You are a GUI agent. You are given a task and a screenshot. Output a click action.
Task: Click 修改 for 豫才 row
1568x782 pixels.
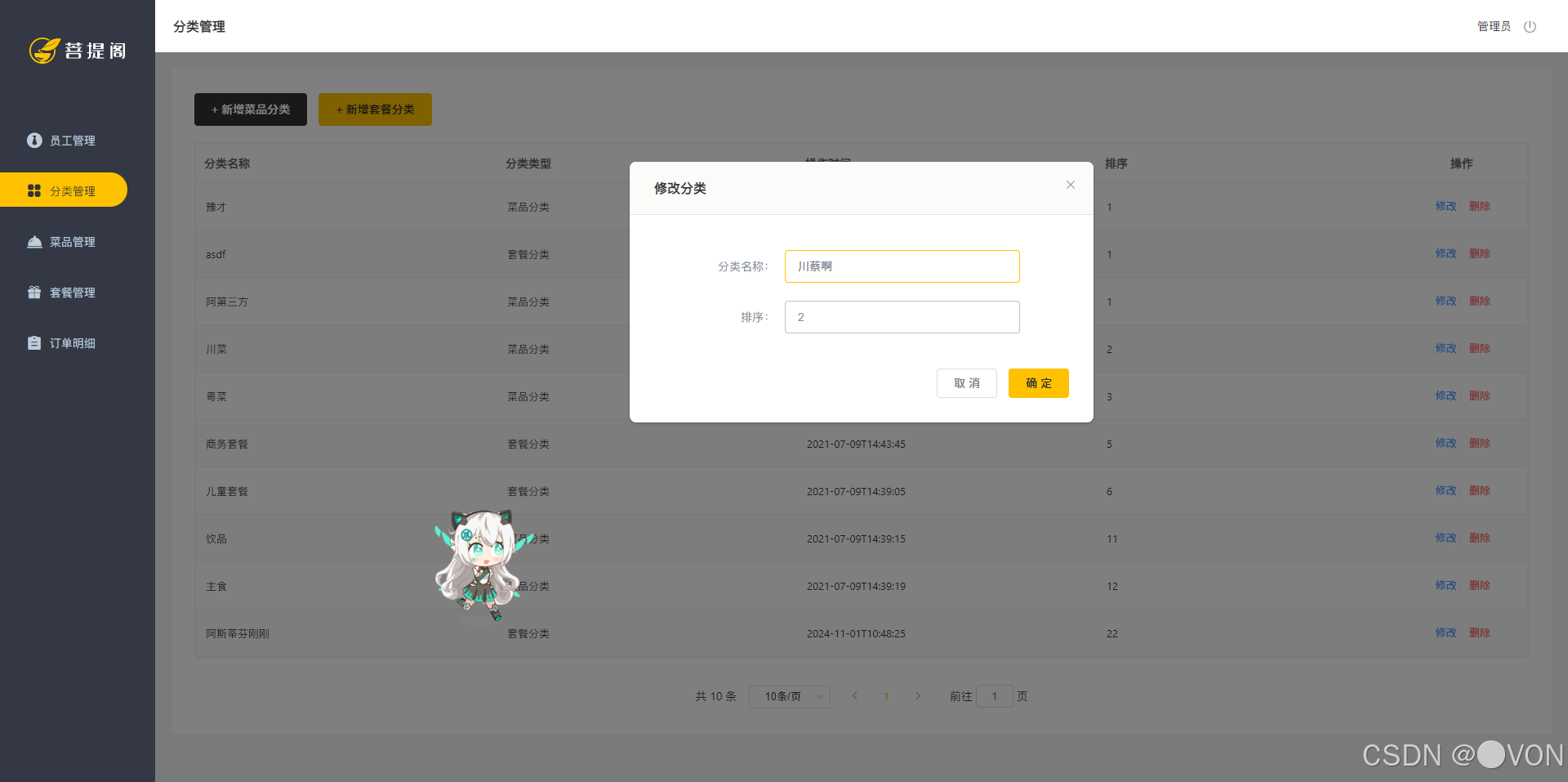[x=1445, y=206]
